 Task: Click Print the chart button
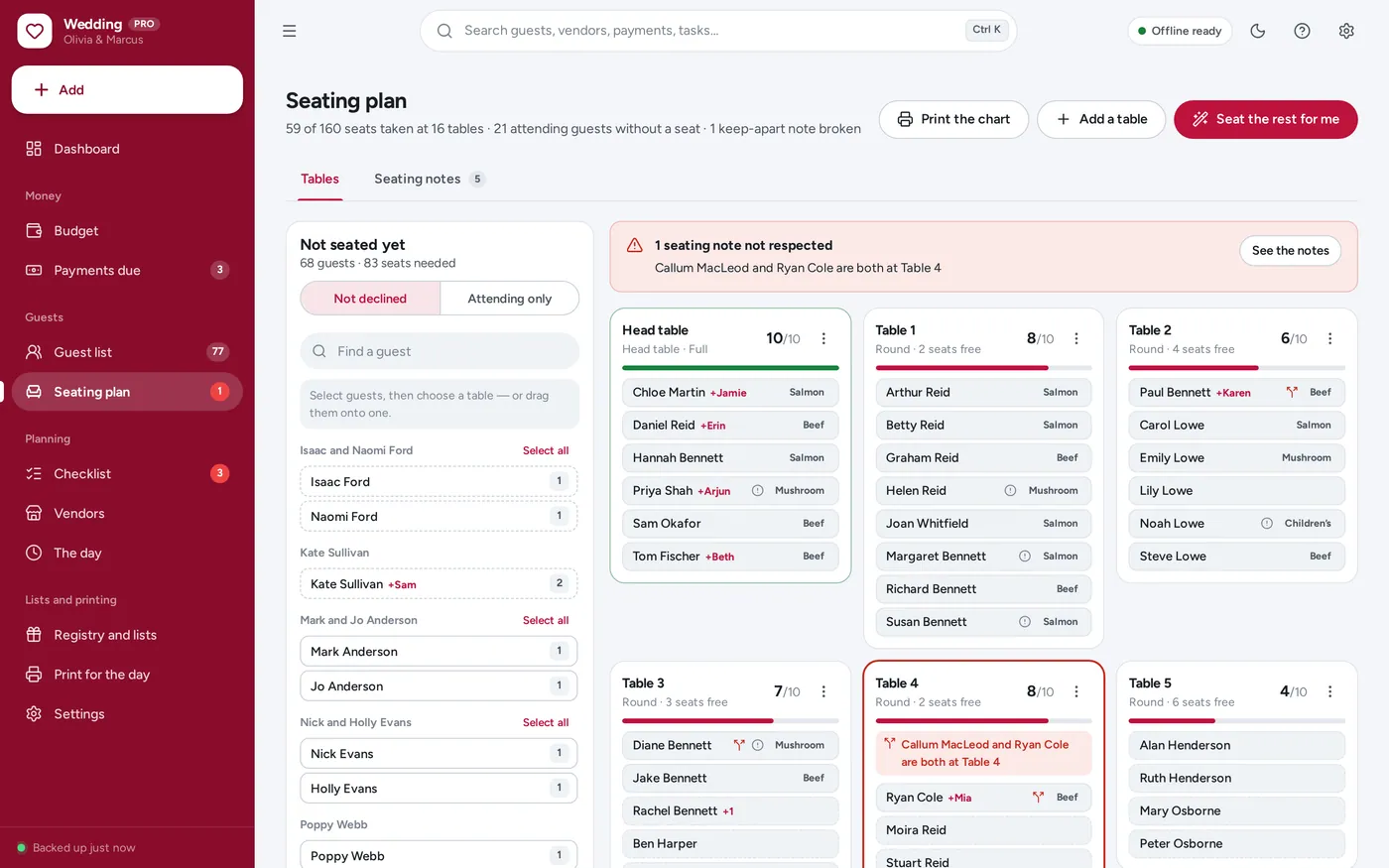point(953,119)
